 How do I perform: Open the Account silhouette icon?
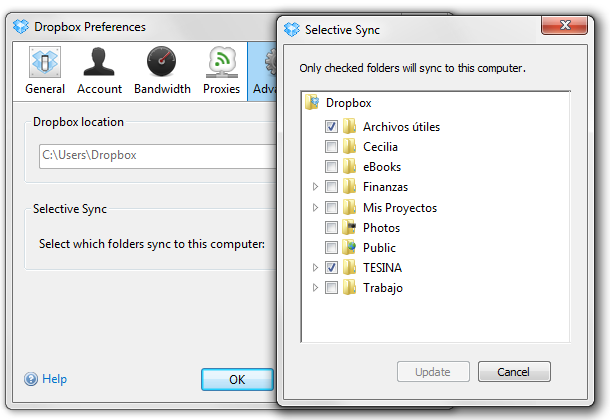click(x=99, y=61)
